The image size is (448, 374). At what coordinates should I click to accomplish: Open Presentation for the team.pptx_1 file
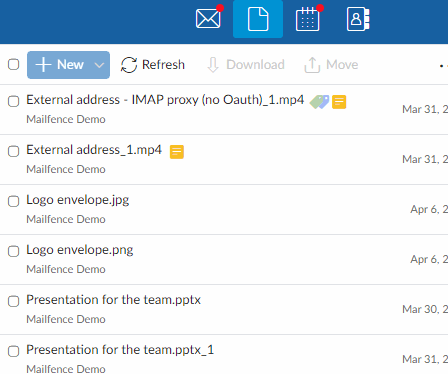click(x=120, y=350)
